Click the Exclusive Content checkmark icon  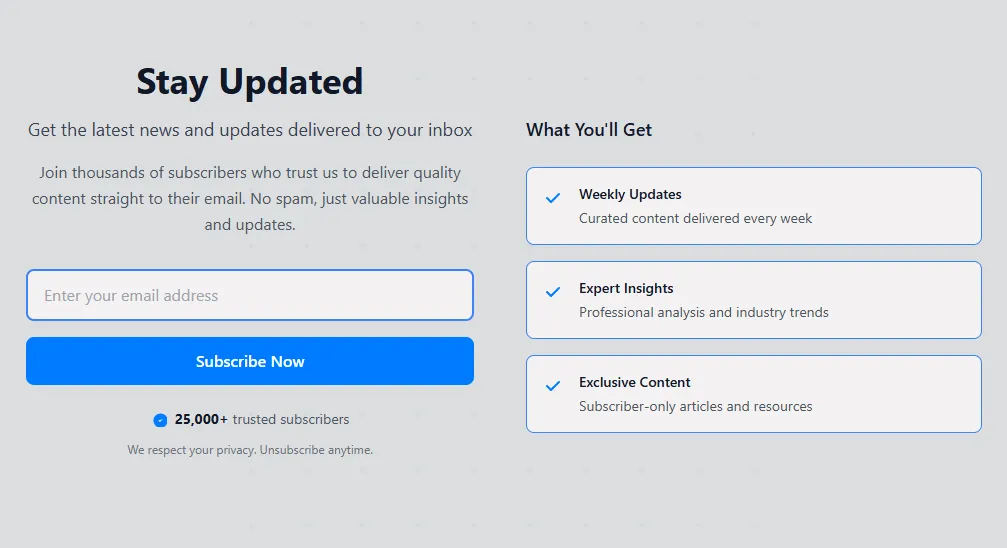[553, 386]
